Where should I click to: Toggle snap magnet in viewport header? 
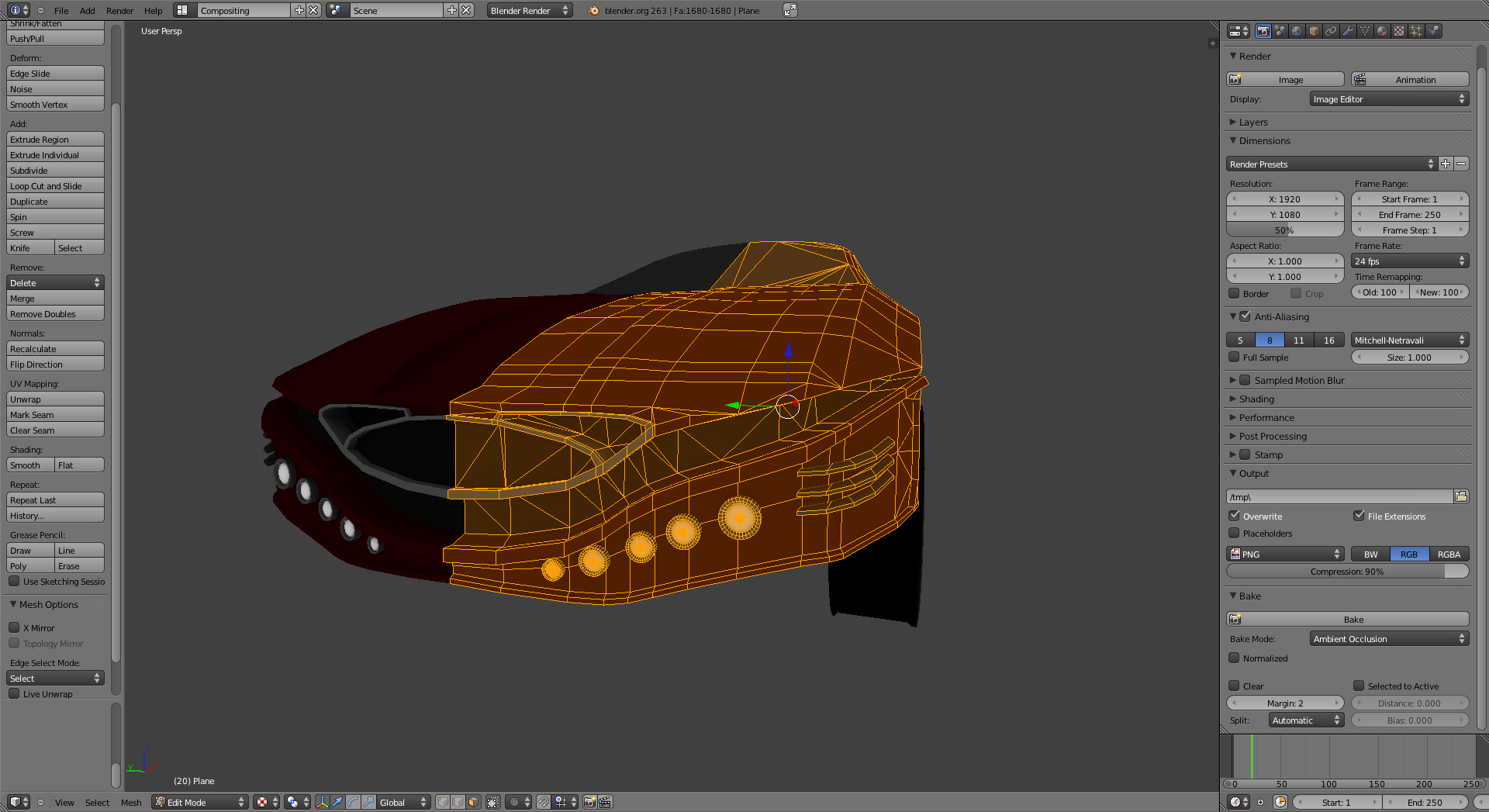[544, 802]
